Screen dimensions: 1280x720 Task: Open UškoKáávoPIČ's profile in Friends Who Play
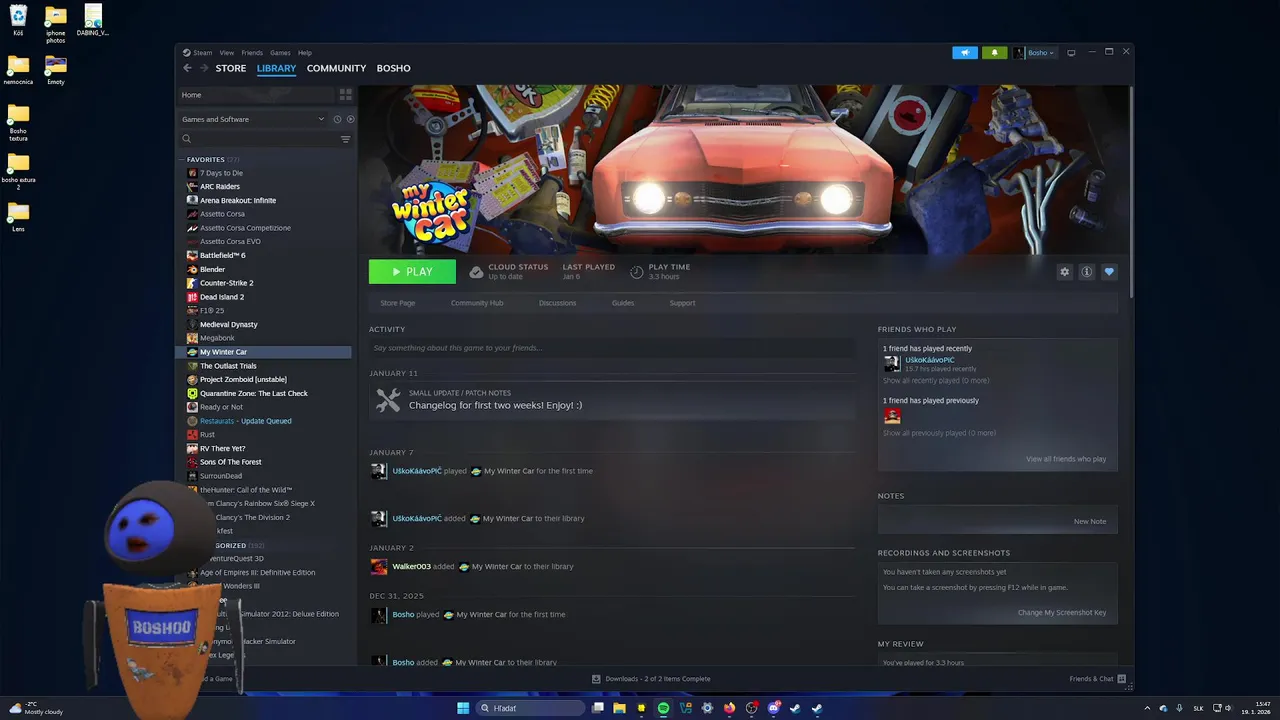(x=930, y=360)
